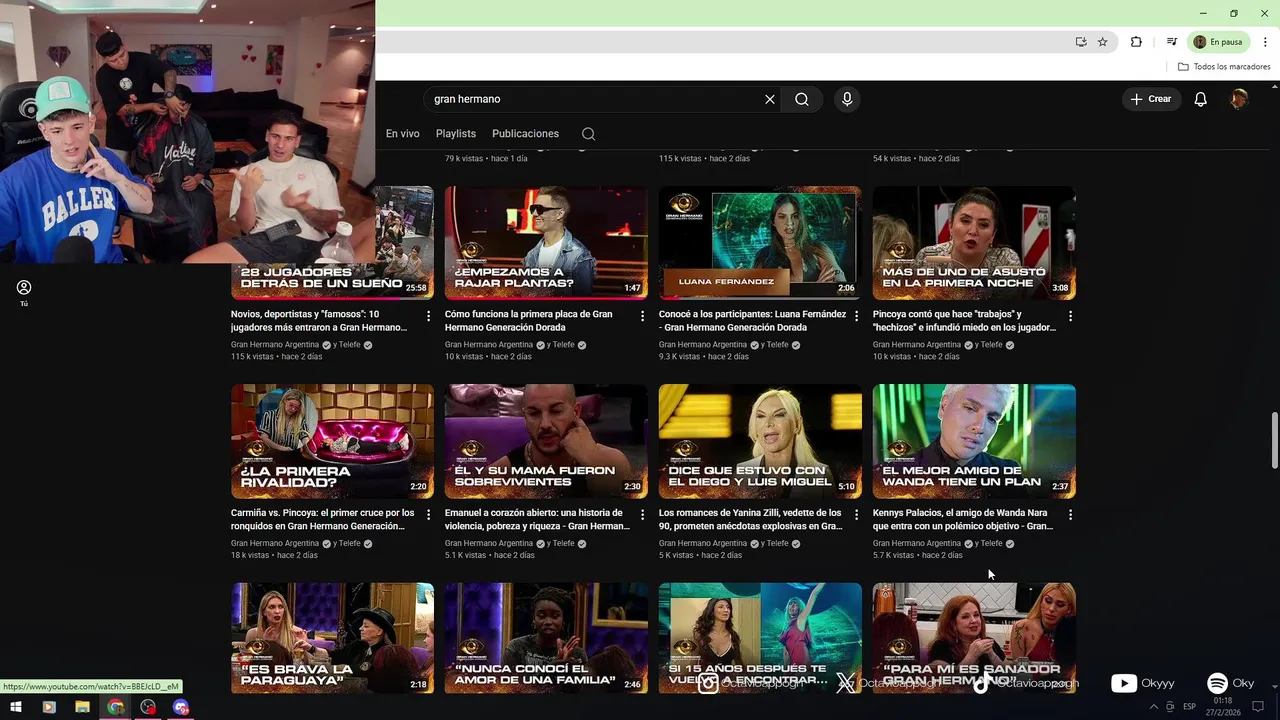Play '¿La primera rivalidad?' thumbnail
The height and width of the screenshot is (720, 1280).
pos(332,441)
